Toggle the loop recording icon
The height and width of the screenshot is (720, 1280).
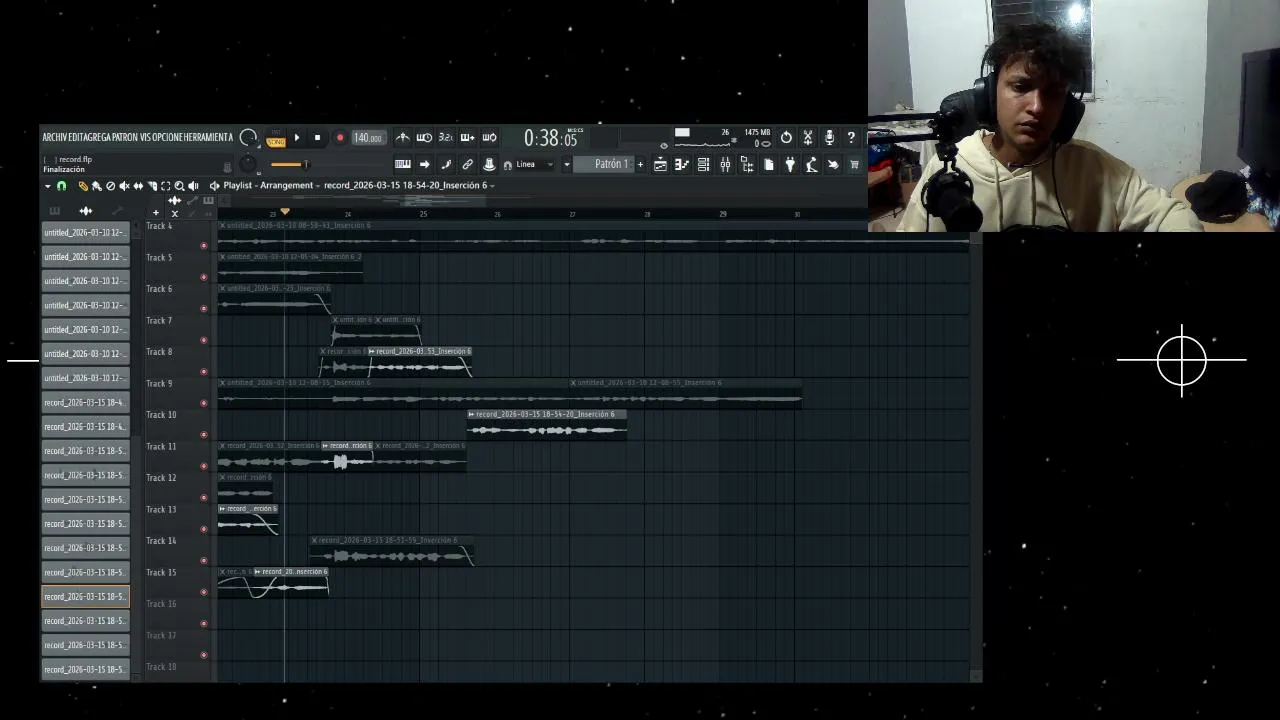[489, 138]
